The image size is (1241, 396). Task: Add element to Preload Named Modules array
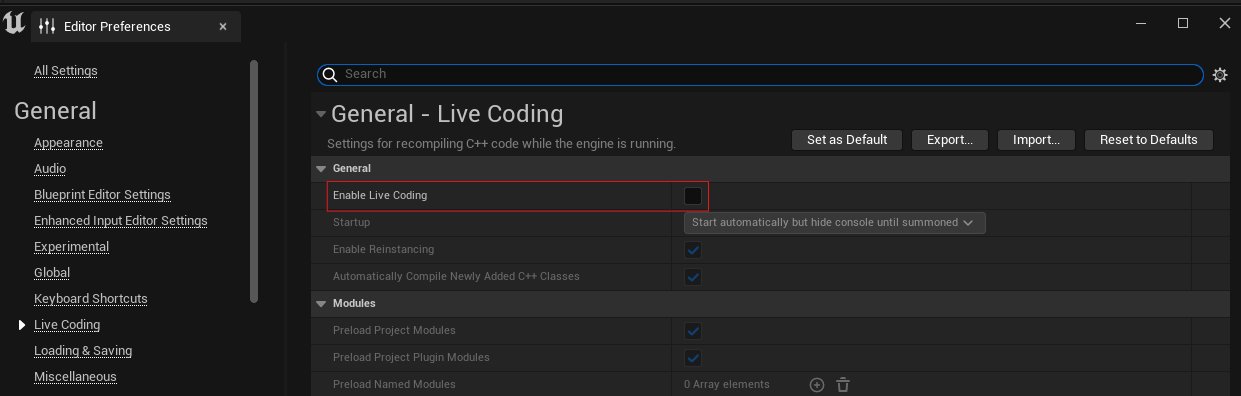[817, 384]
